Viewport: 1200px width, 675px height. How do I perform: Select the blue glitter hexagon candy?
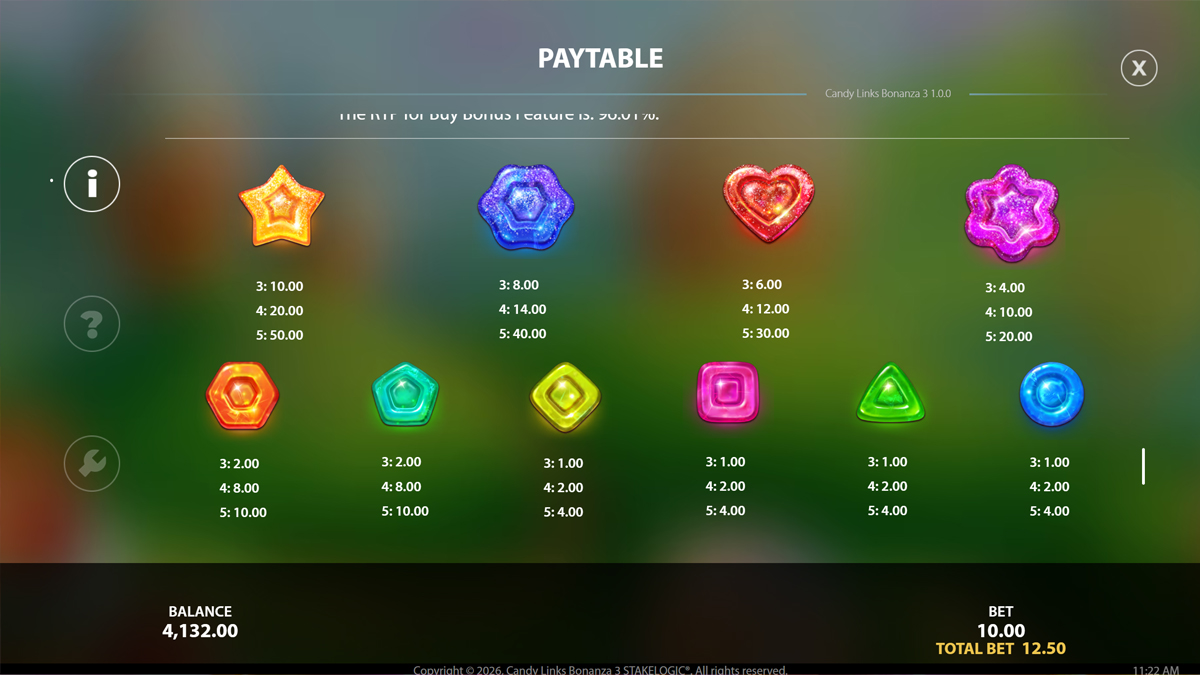pos(526,208)
